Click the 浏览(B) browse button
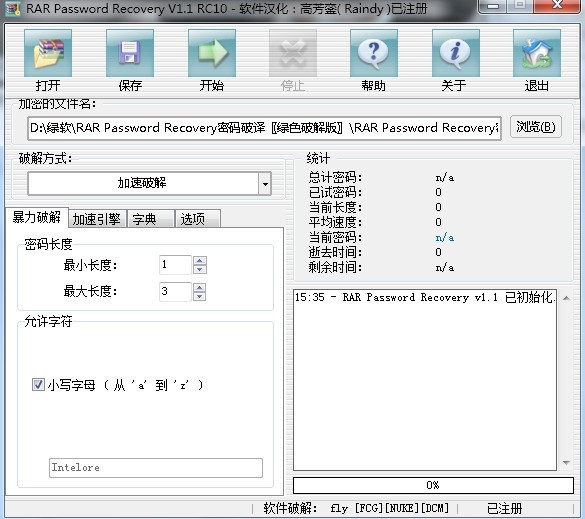This screenshot has width=585, height=519. pyautogui.click(x=536, y=127)
